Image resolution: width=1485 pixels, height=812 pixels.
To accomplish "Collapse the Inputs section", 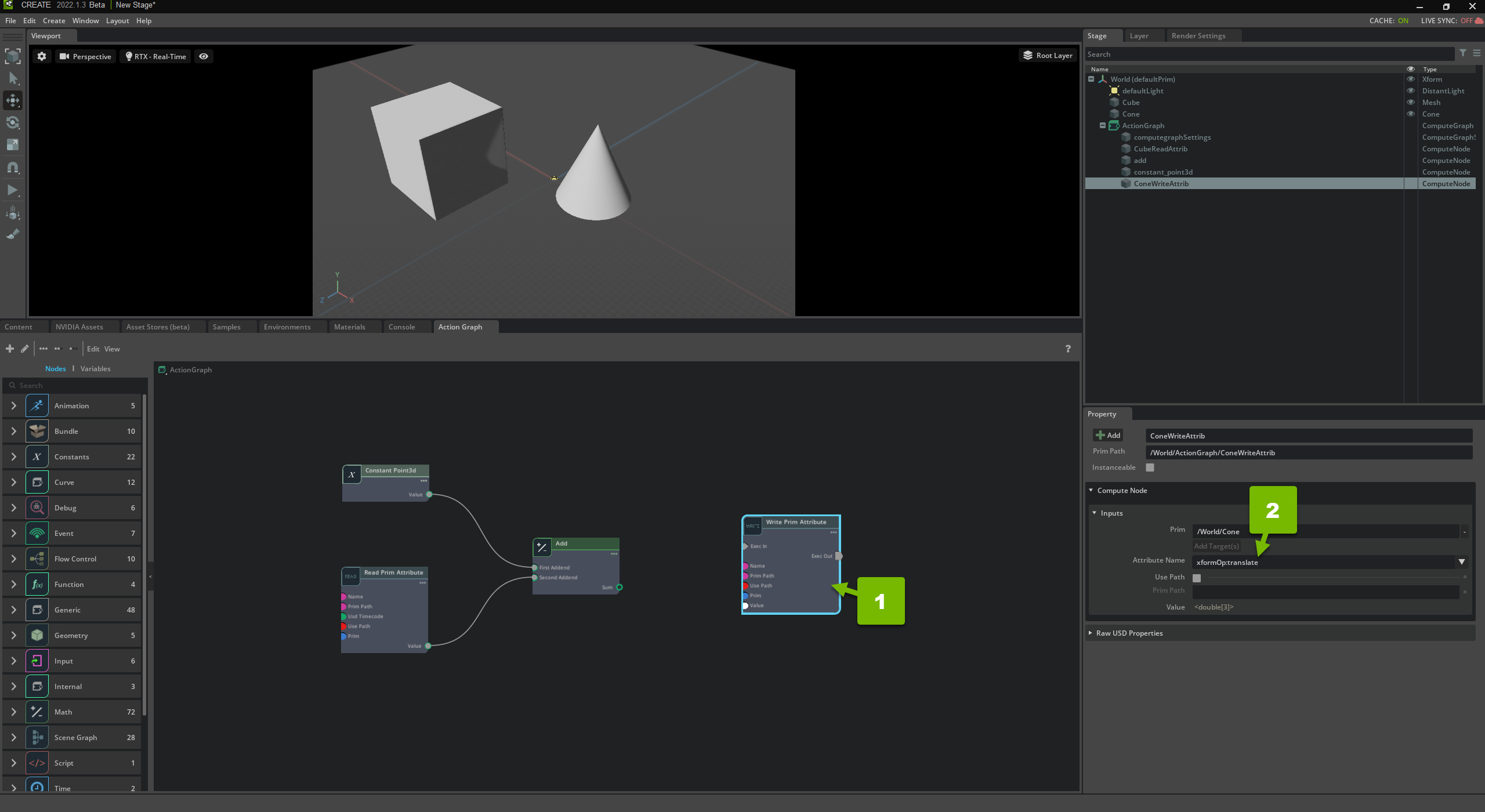I will [x=1095, y=513].
